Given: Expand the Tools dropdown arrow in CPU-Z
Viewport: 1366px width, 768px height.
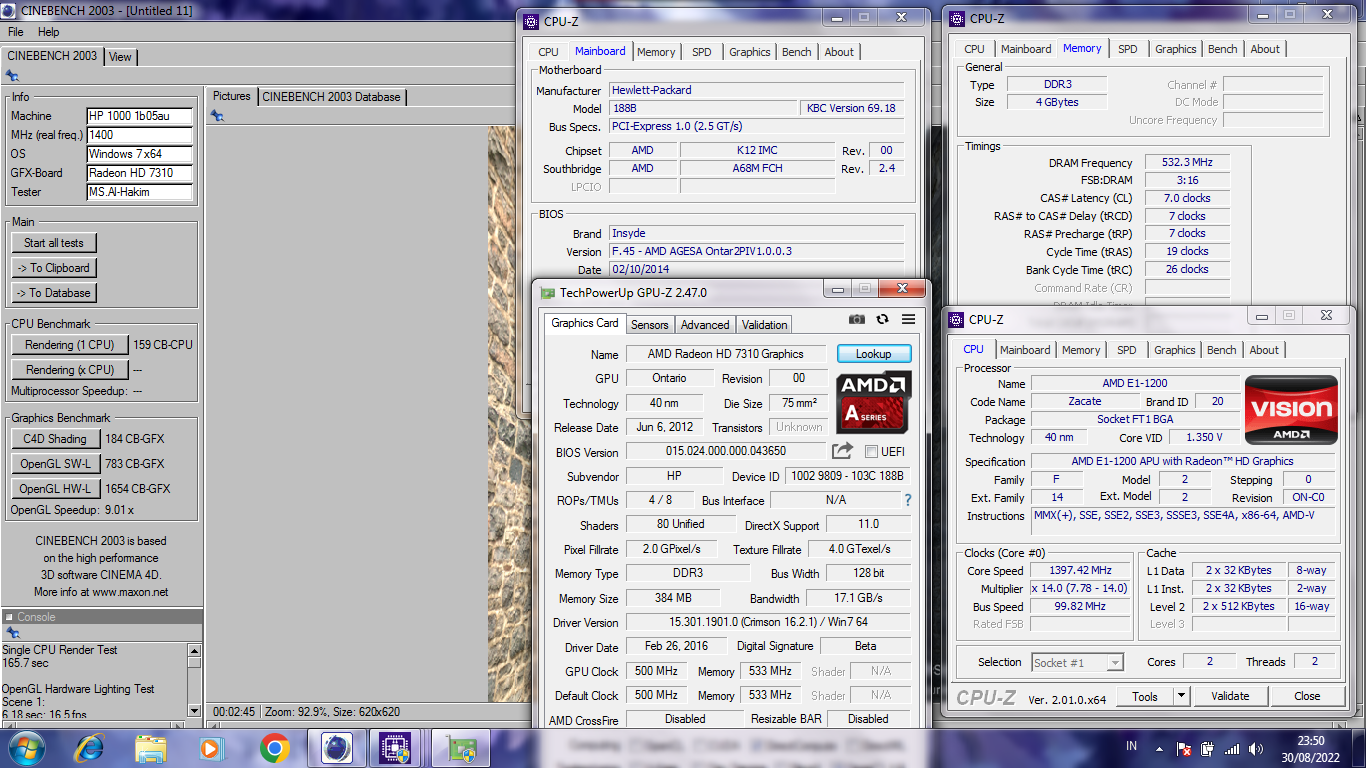Looking at the screenshot, I should tap(1181, 696).
